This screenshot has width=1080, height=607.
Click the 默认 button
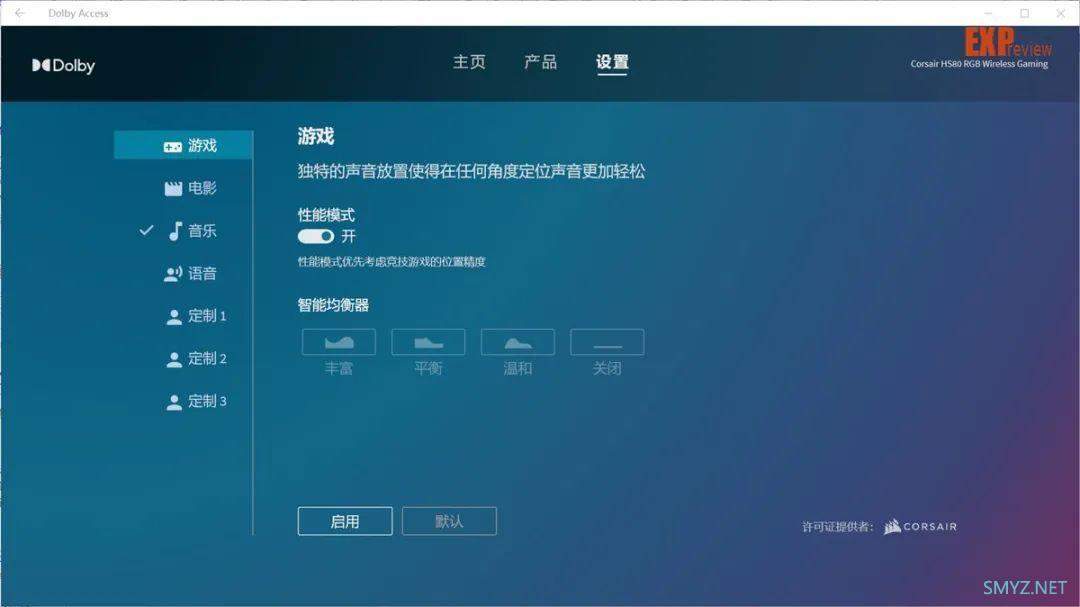tap(449, 522)
